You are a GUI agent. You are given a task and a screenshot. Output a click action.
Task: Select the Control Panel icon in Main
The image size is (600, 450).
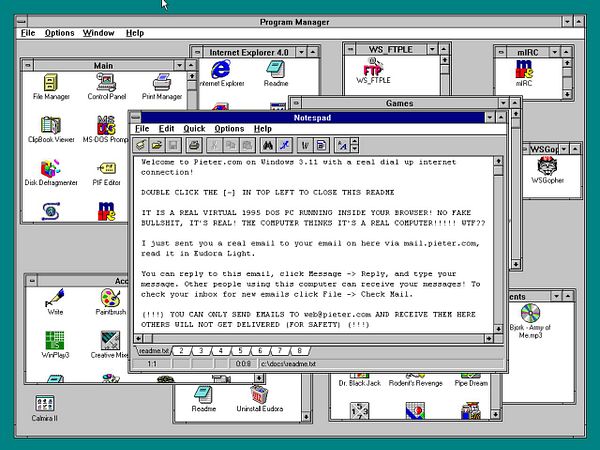coord(106,87)
